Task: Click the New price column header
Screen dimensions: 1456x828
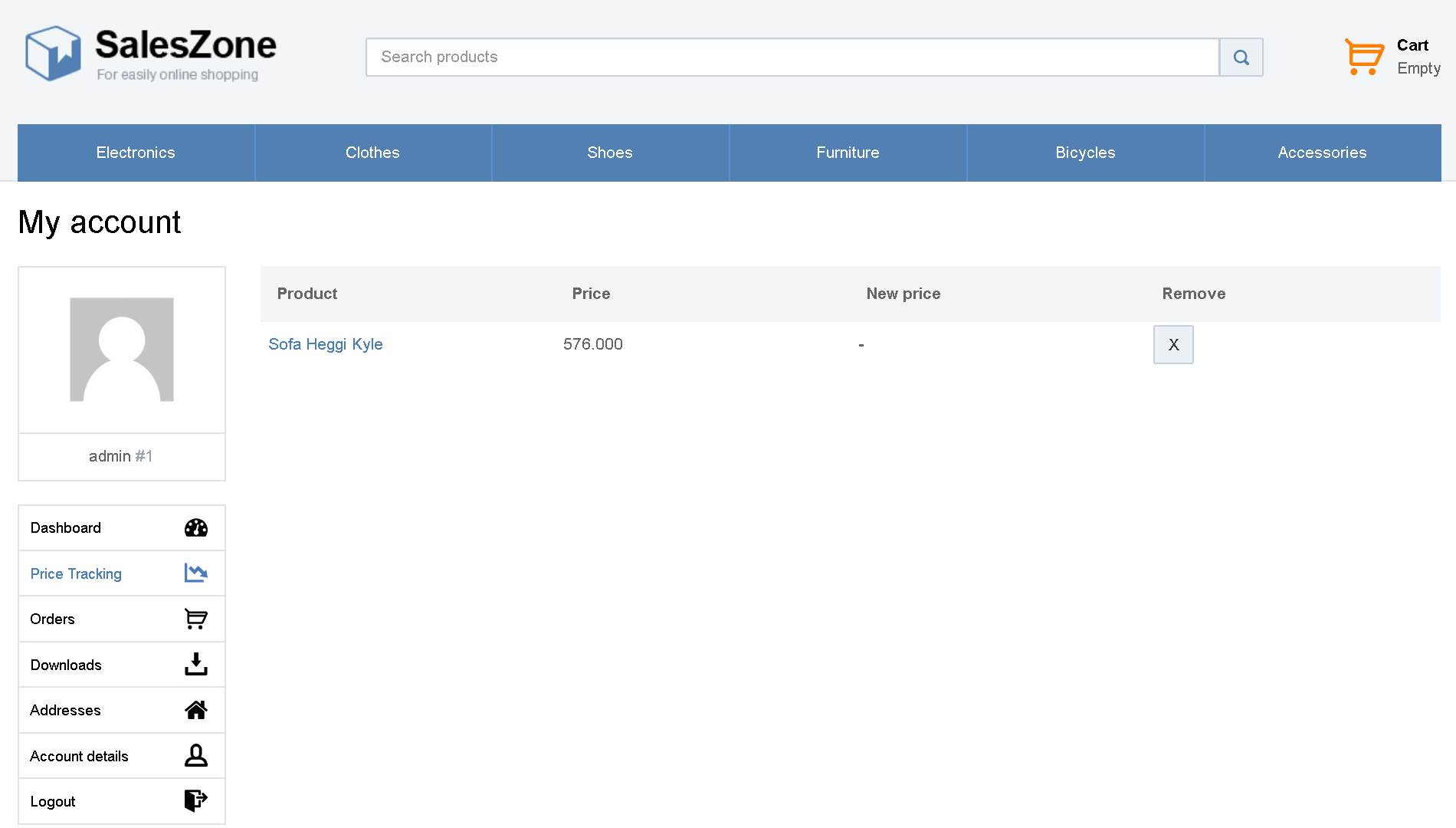Action: tap(903, 294)
